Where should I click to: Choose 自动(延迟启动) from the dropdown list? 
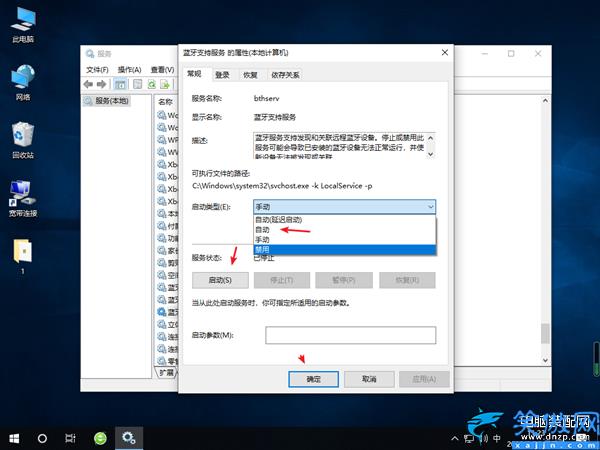(x=344, y=220)
